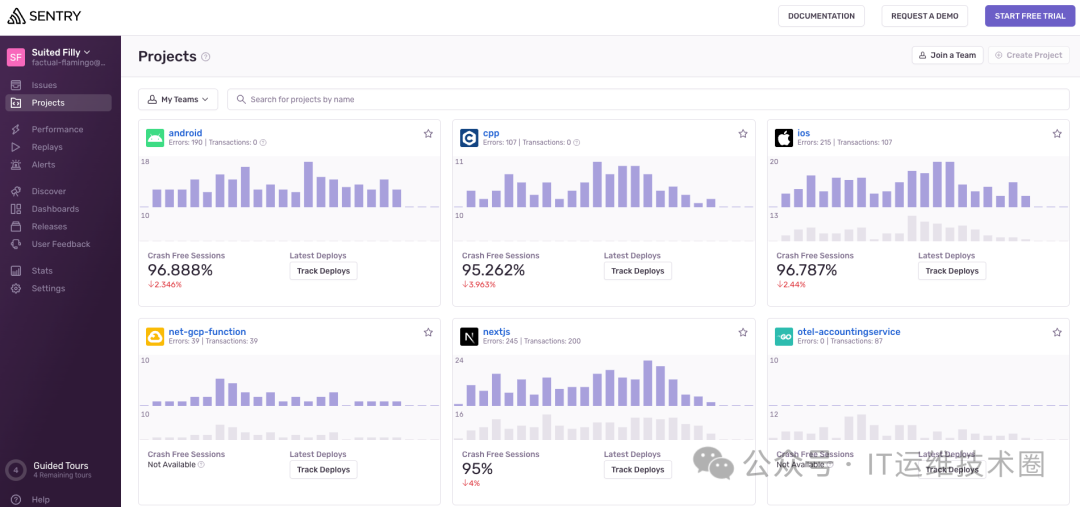The image size is (1080, 507).
Task: Star the net-gcp-function project
Action: pyautogui.click(x=428, y=332)
